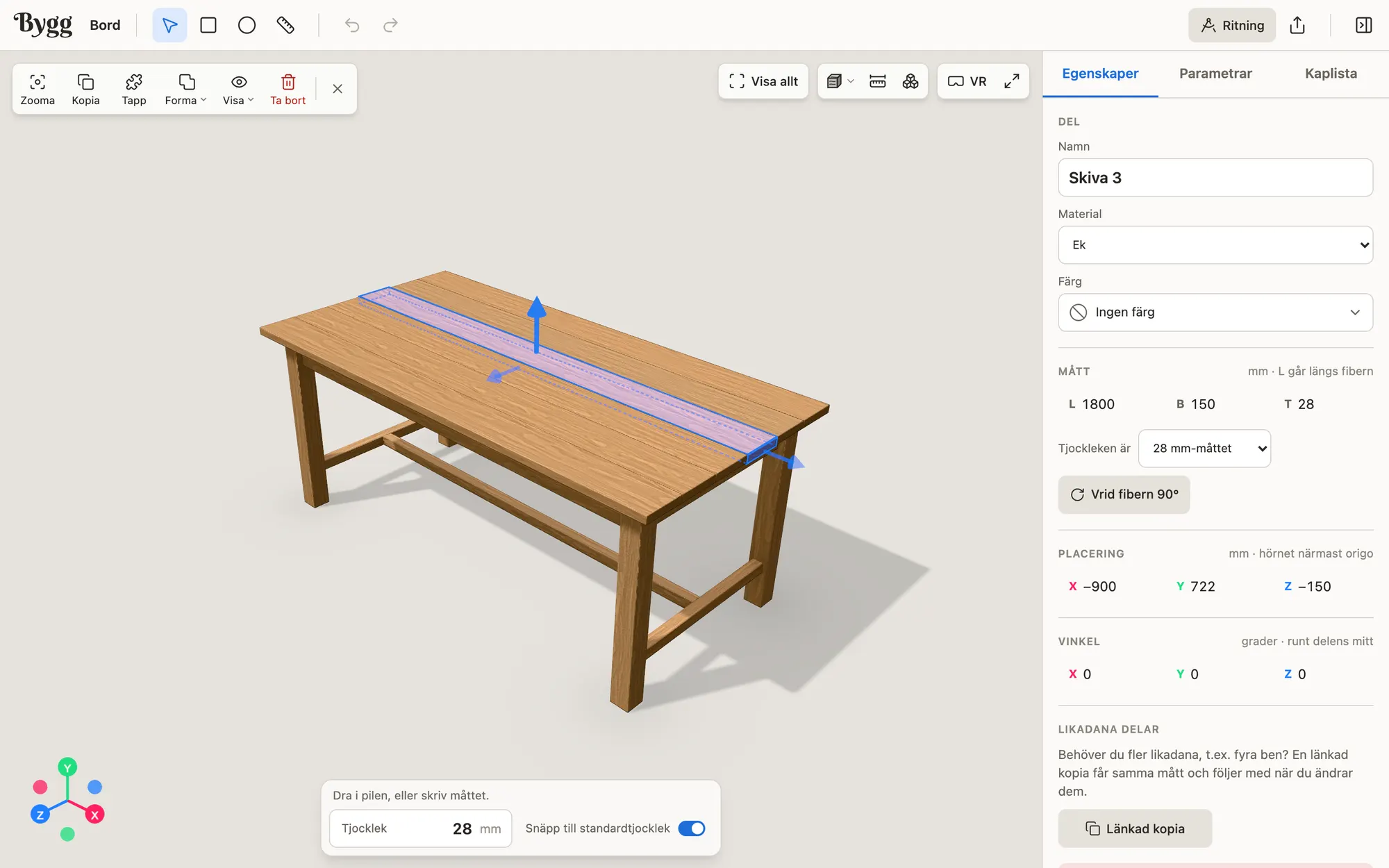Image resolution: width=1389 pixels, height=868 pixels.
Task: Open the Material dropdown showing Ek
Action: point(1215,245)
